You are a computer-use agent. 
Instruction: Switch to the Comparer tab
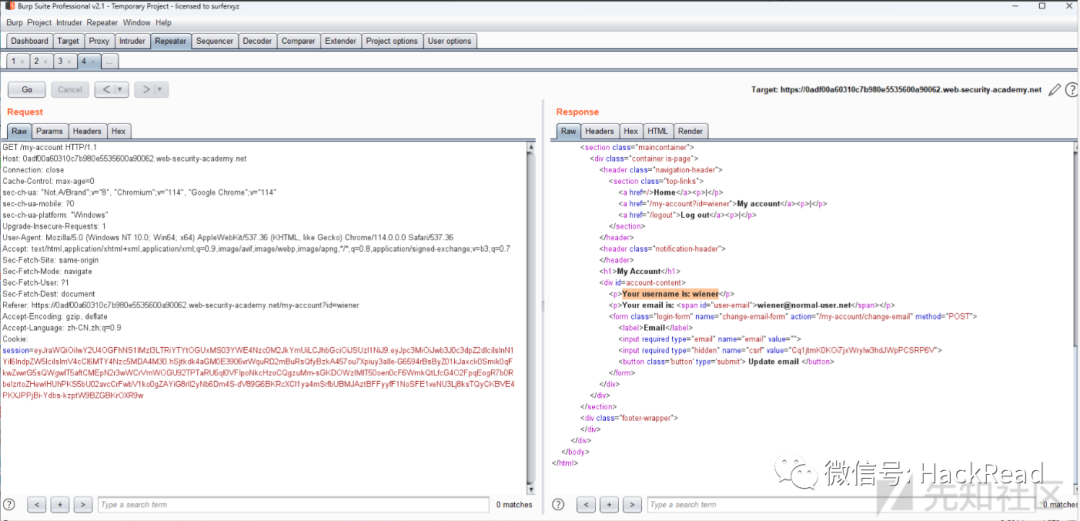click(x=298, y=41)
